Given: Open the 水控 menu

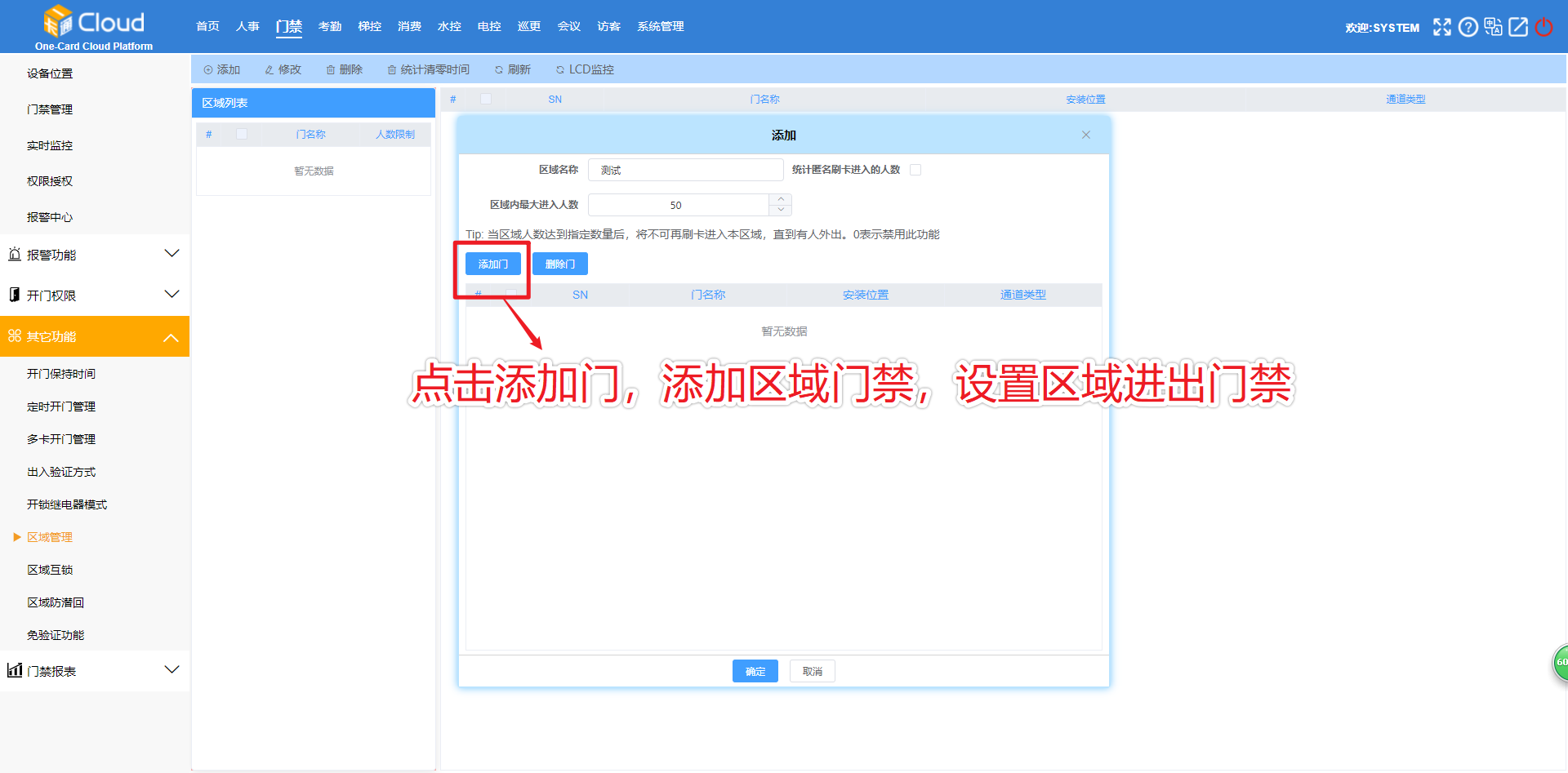Looking at the screenshot, I should pos(450,26).
